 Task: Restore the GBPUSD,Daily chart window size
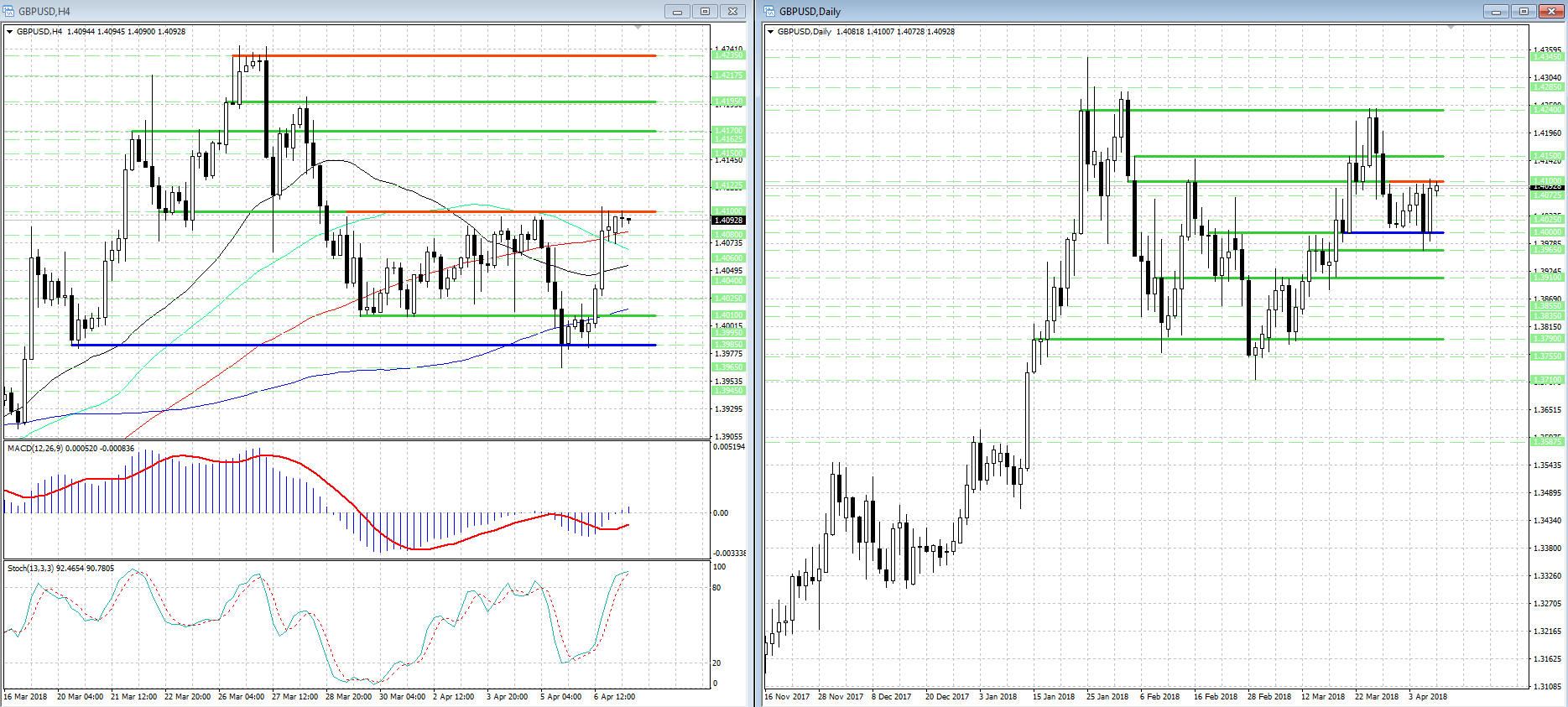pos(1524,11)
